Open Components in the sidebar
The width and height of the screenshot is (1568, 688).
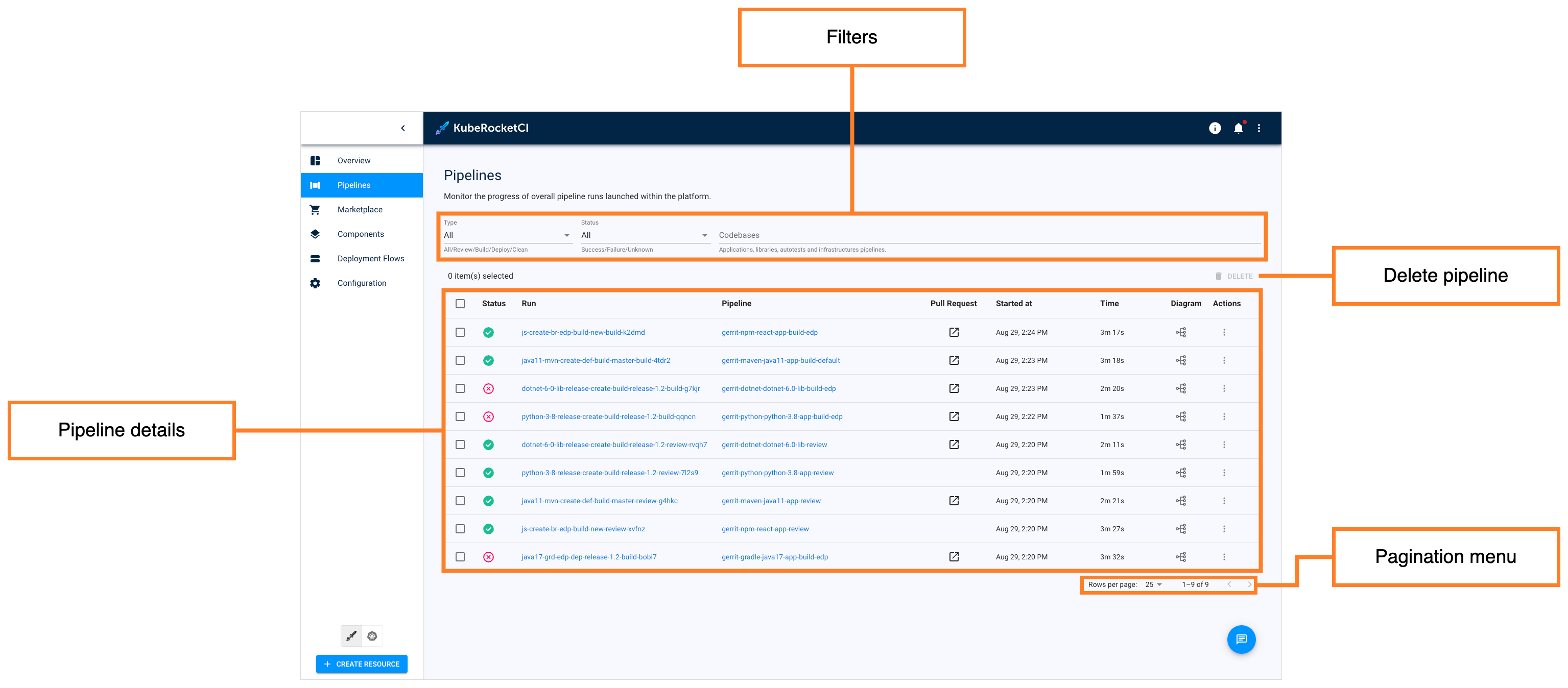click(362, 234)
